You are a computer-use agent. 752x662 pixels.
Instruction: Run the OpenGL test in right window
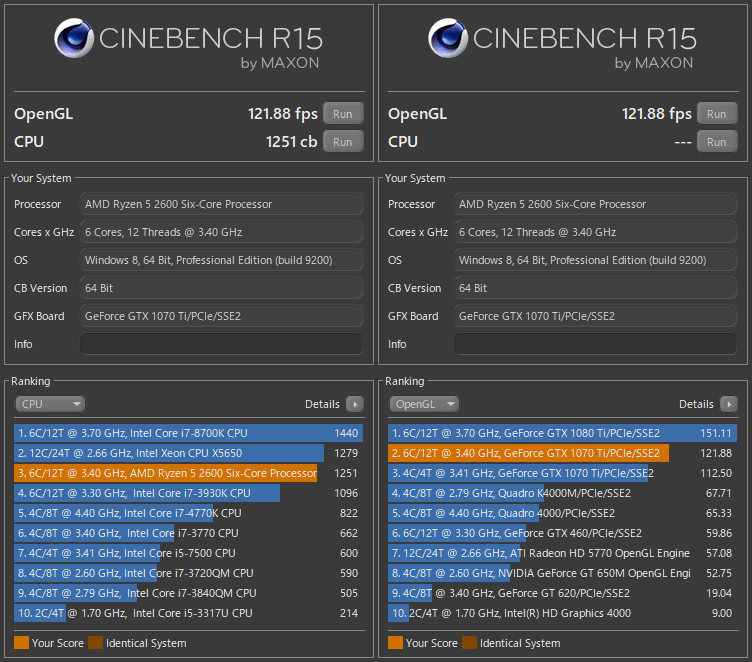click(x=717, y=114)
